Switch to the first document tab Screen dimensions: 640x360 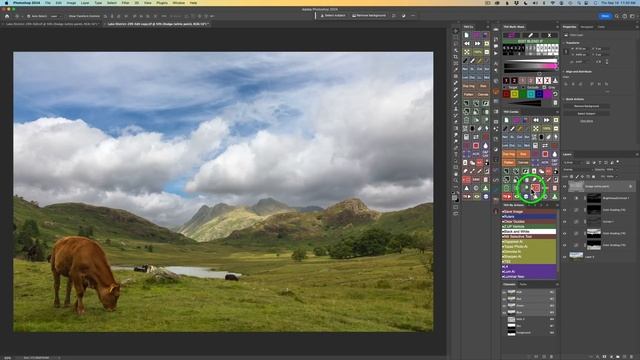point(51,24)
